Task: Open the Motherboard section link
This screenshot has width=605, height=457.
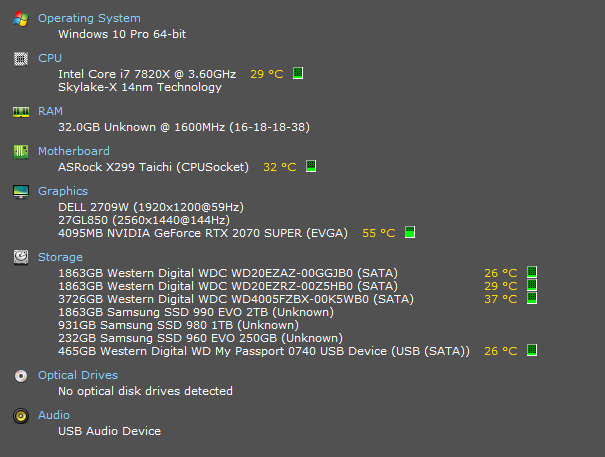Action: (74, 151)
